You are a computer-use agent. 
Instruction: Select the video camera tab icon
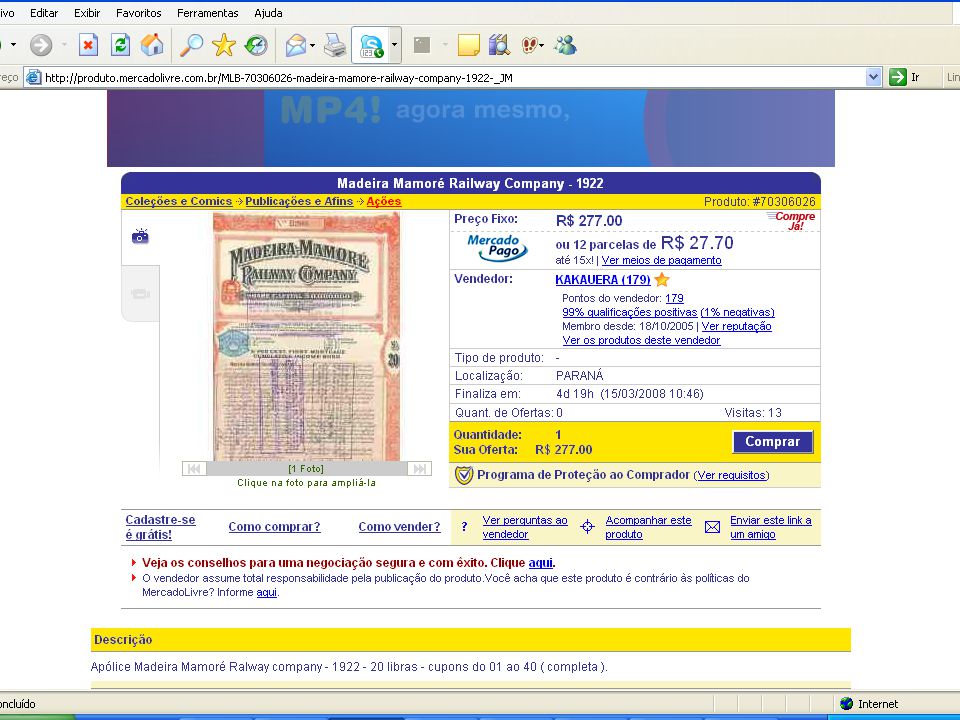(140, 294)
